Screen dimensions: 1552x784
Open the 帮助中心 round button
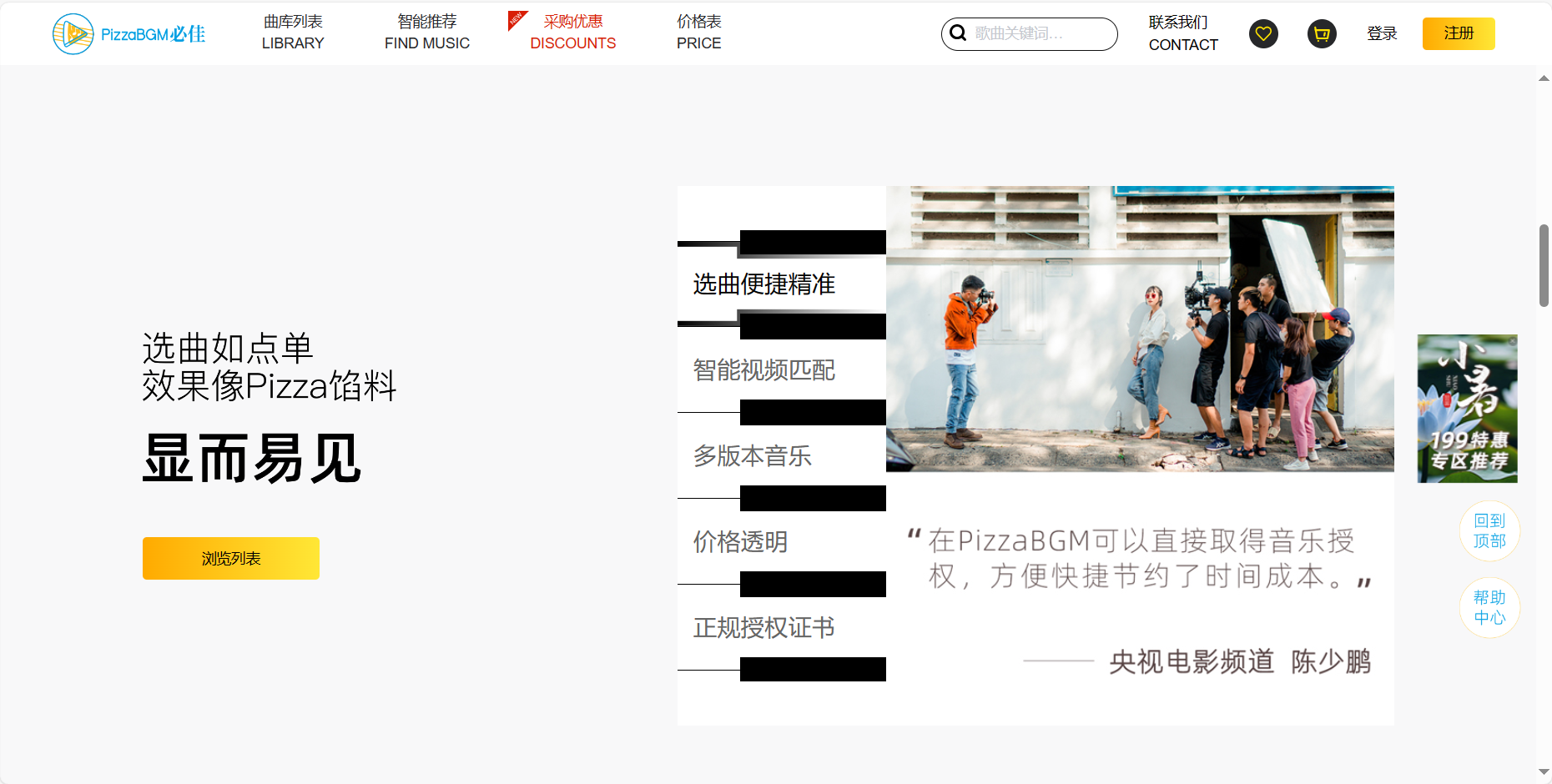pyautogui.click(x=1489, y=607)
